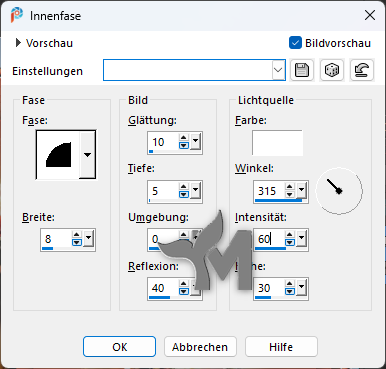The width and height of the screenshot is (386, 369).
Task: Click the Reflexion input field
Action: [163, 288]
